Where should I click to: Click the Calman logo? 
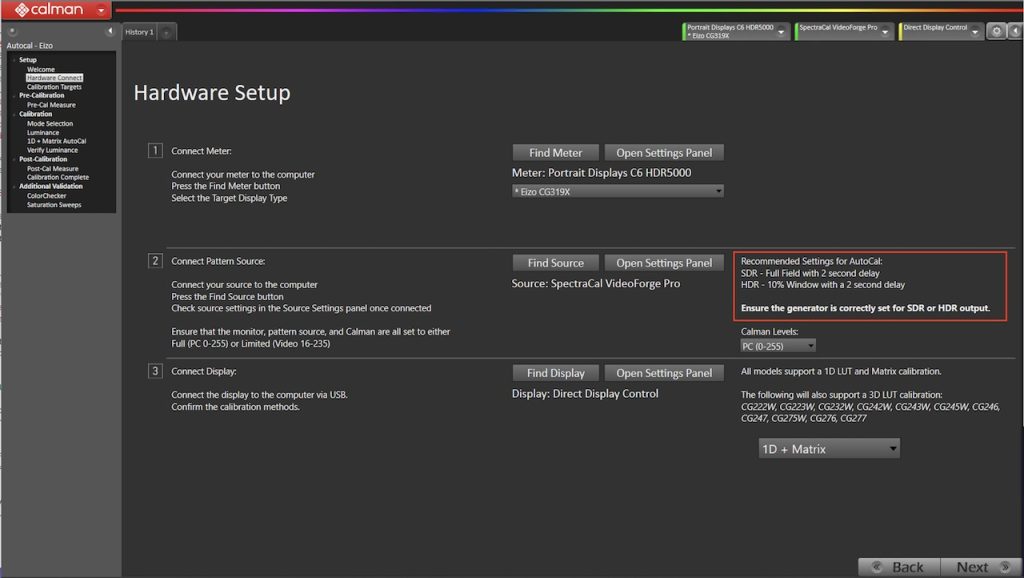click(49, 10)
